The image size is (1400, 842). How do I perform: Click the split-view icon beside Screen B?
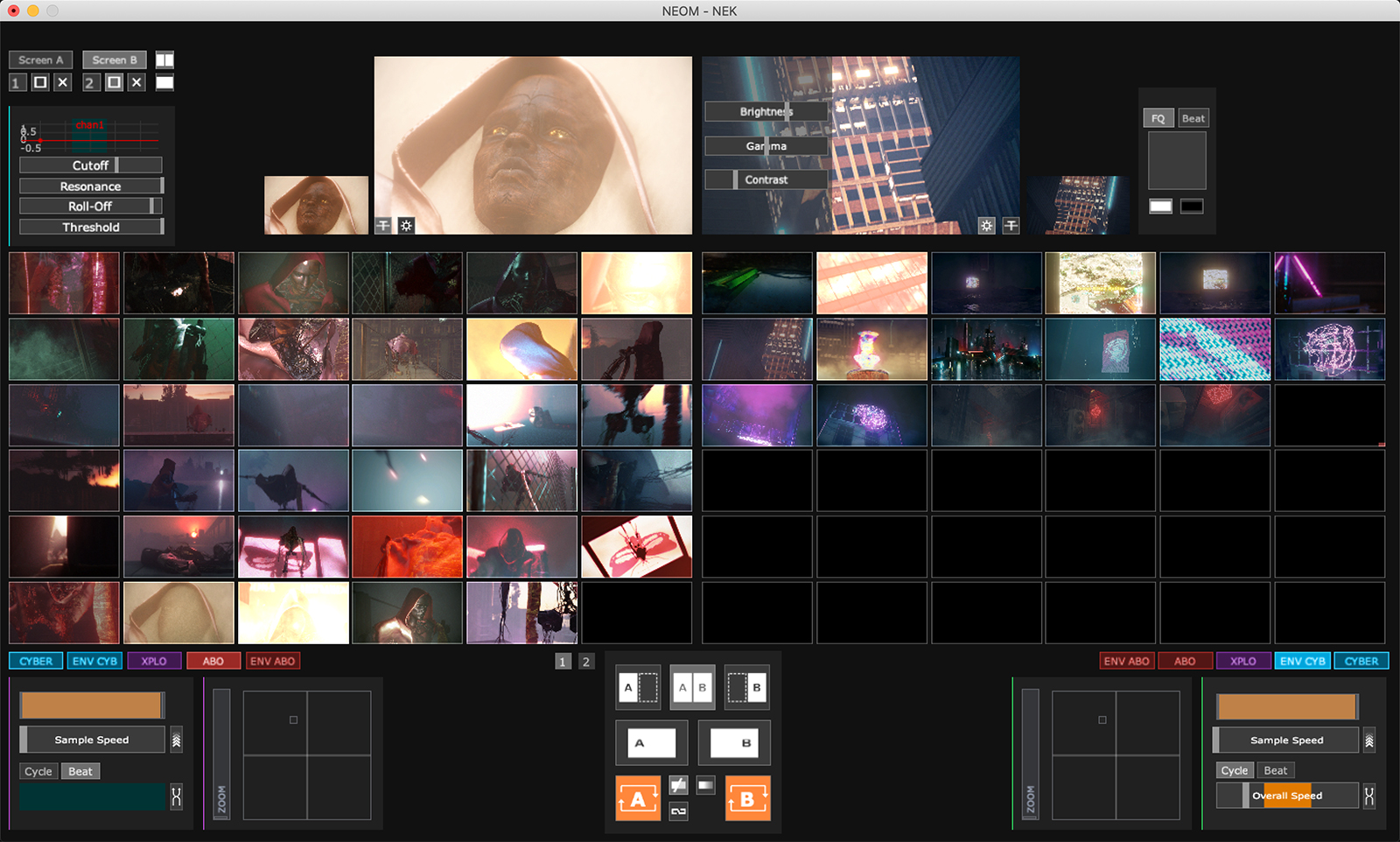[x=164, y=60]
